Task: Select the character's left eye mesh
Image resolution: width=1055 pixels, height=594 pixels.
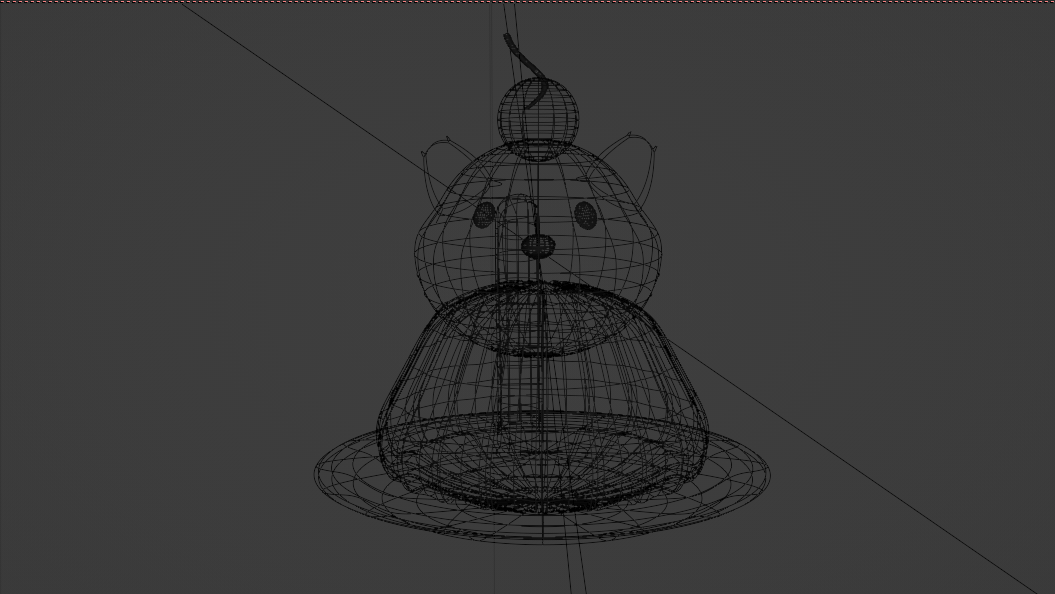Action: (x=484, y=215)
